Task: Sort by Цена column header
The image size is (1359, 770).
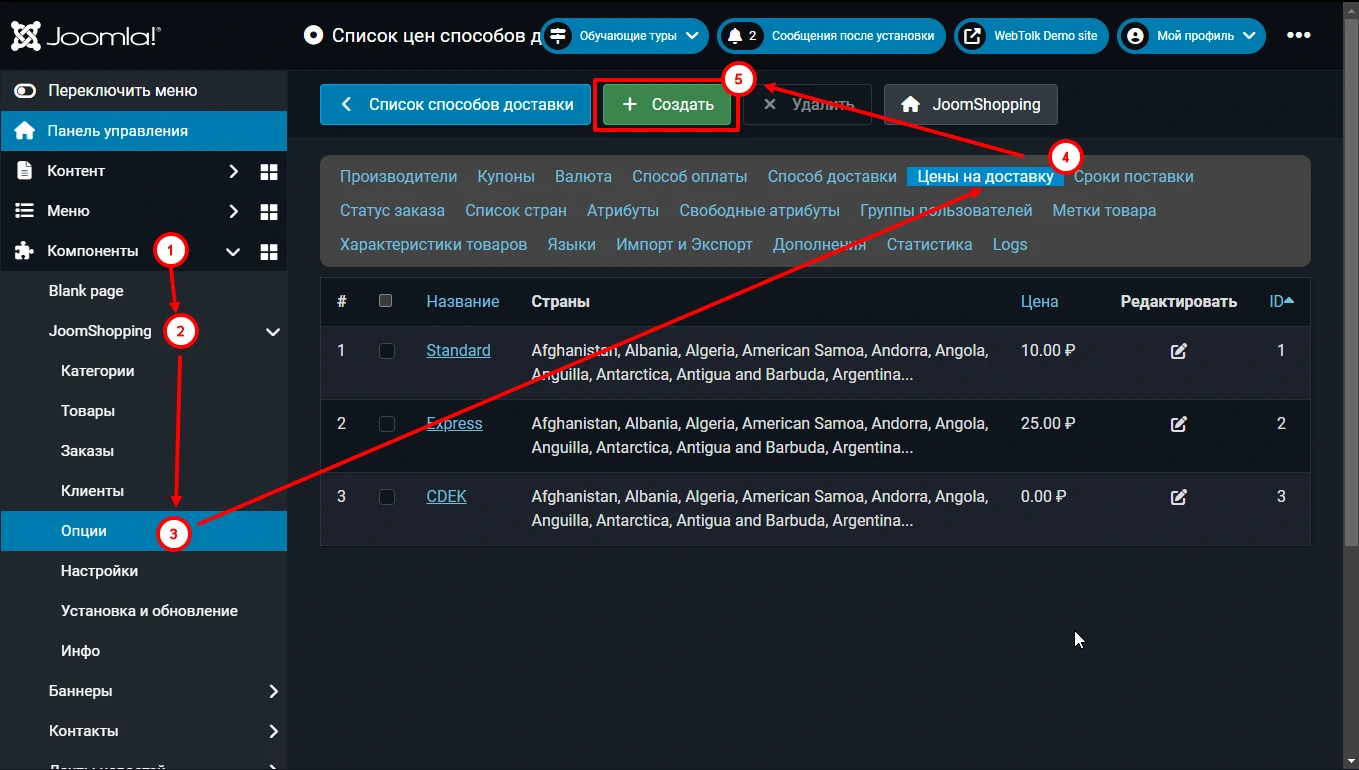Action: [x=1039, y=301]
